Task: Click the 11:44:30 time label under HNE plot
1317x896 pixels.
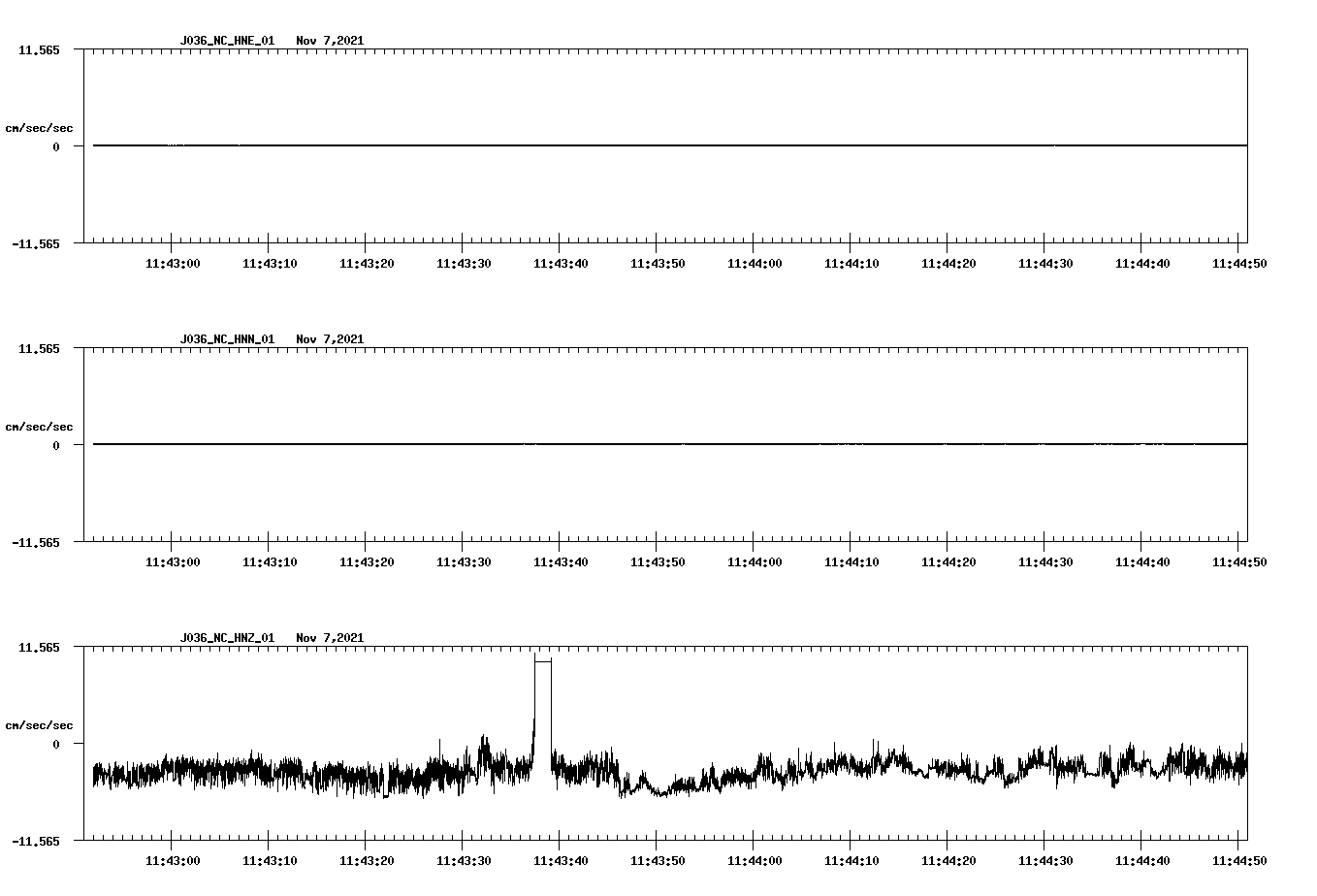Action: pos(1045,264)
